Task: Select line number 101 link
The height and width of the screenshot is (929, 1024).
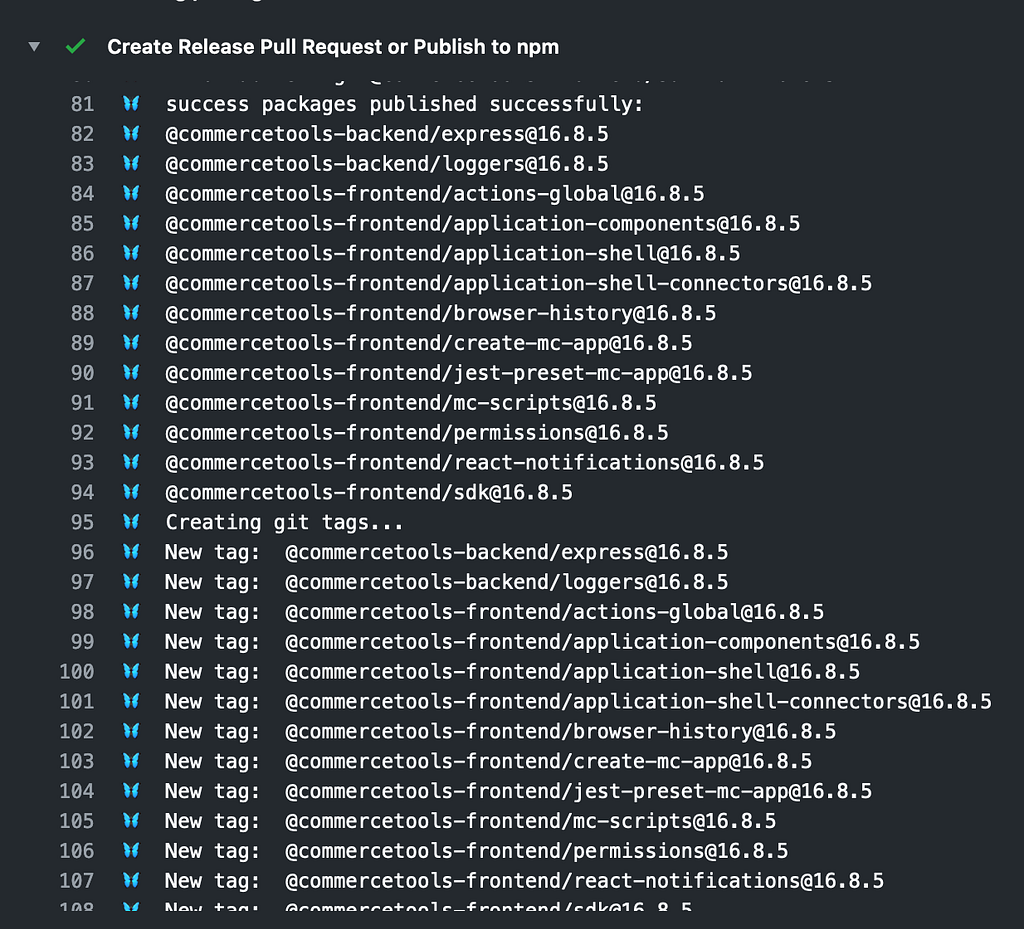Action: pyautogui.click(x=77, y=702)
